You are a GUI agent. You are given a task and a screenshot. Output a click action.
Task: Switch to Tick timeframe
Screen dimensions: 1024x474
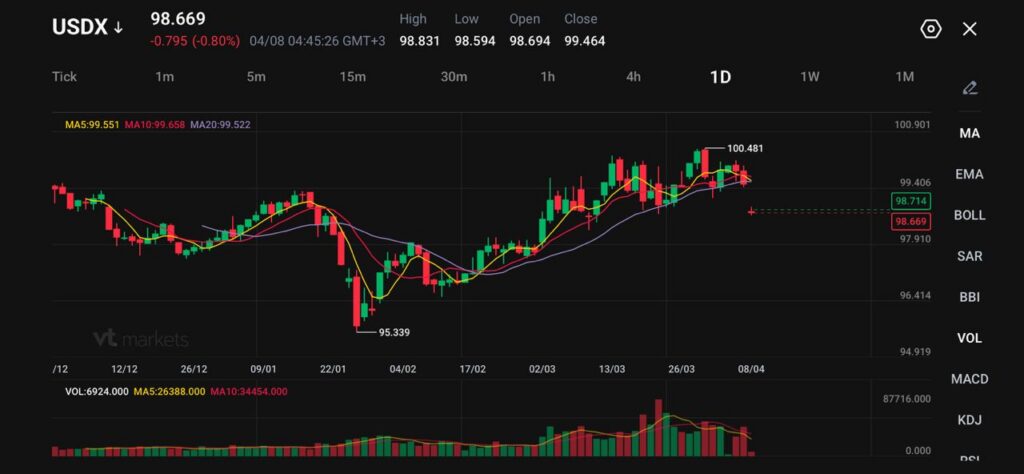click(64, 77)
